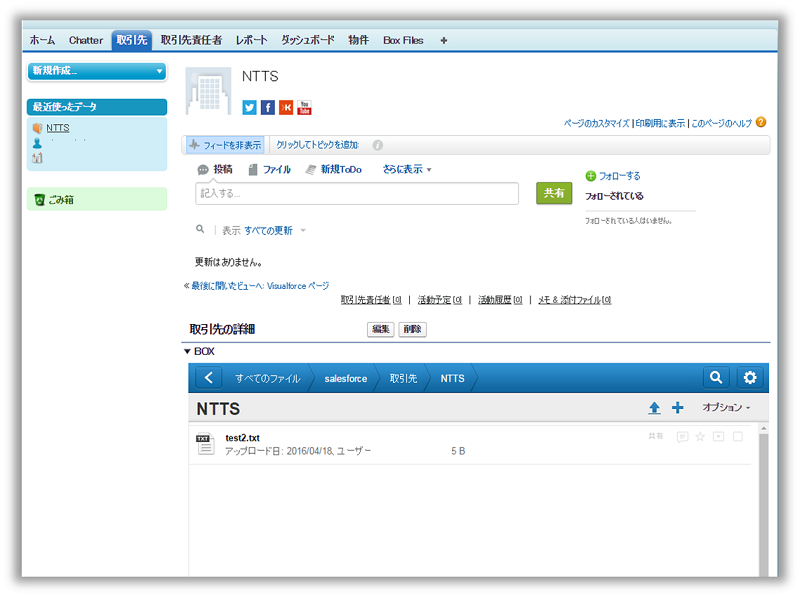Click the third recent item icon in sidebar

point(37,158)
